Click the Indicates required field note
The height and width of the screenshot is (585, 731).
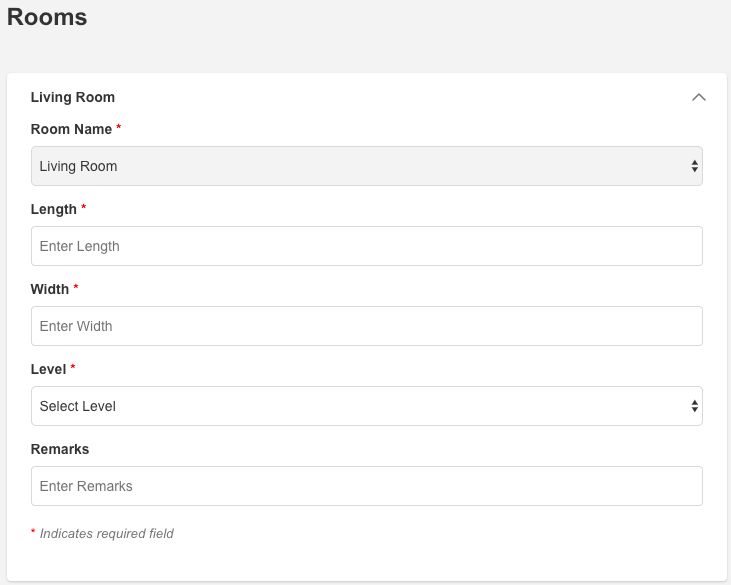102,533
